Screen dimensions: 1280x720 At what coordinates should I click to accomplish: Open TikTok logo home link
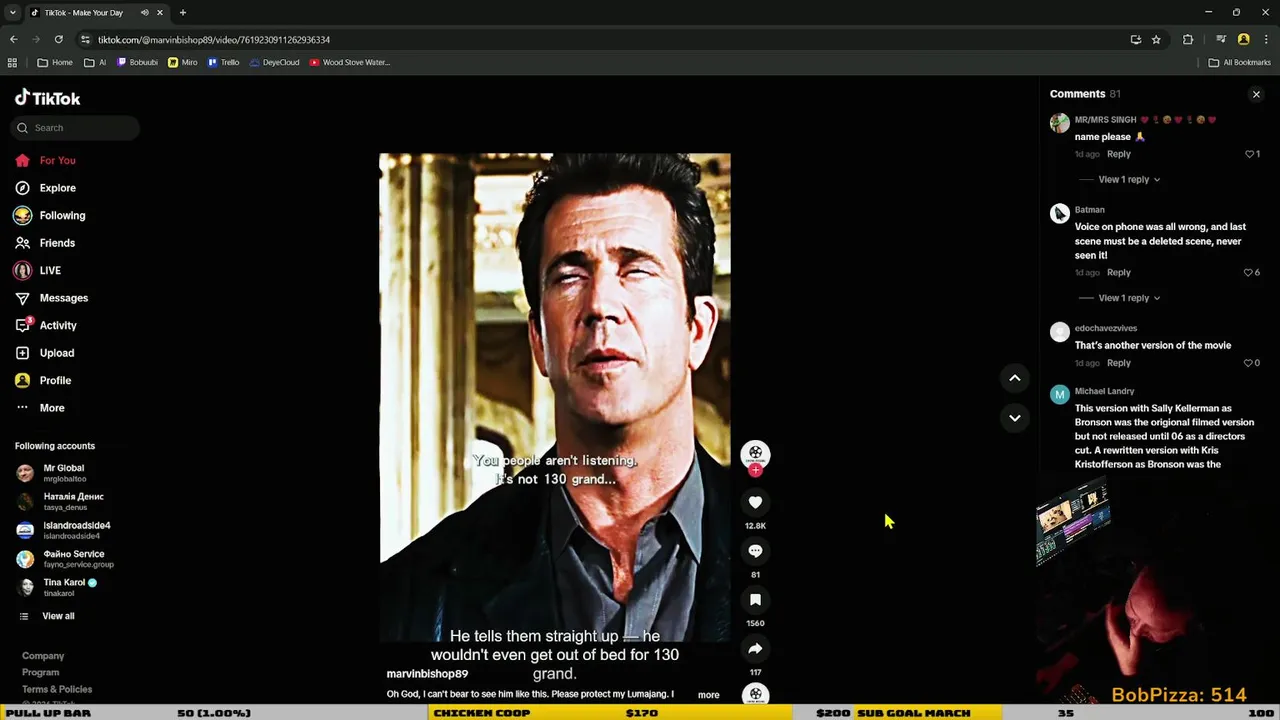pyautogui.click(x=47, y=98)
